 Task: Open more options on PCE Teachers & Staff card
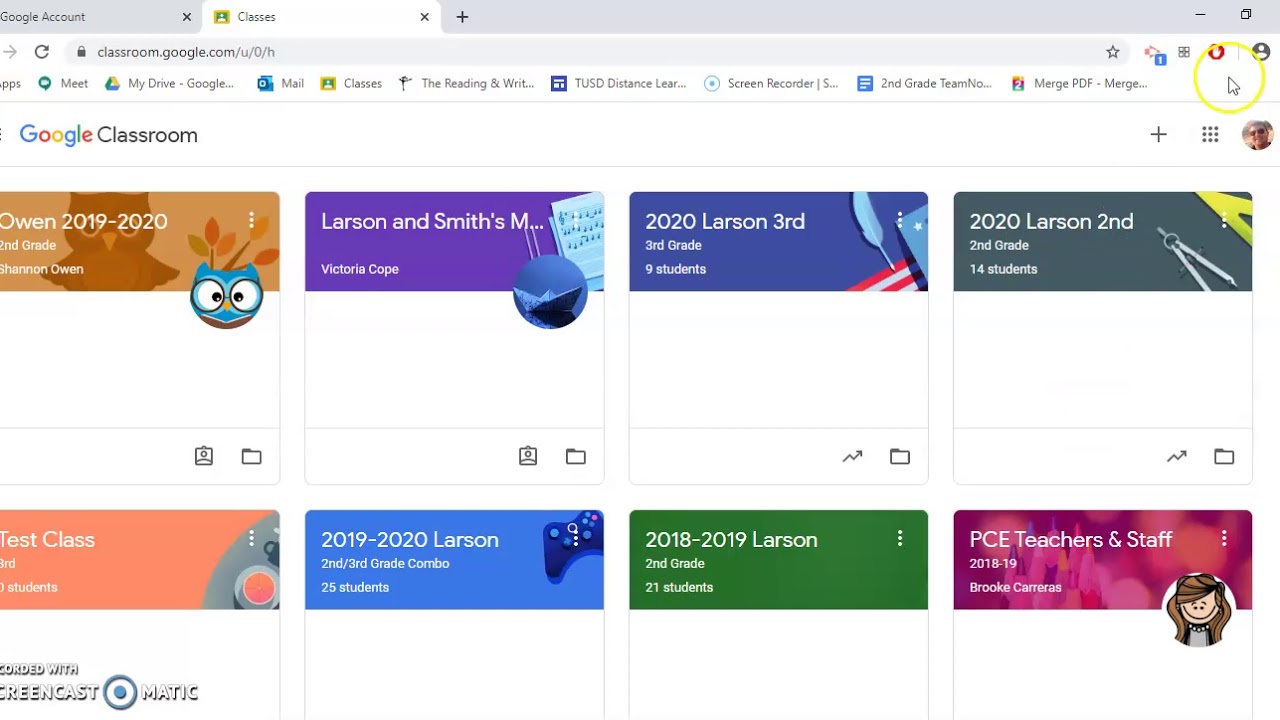coord(1224,538)
